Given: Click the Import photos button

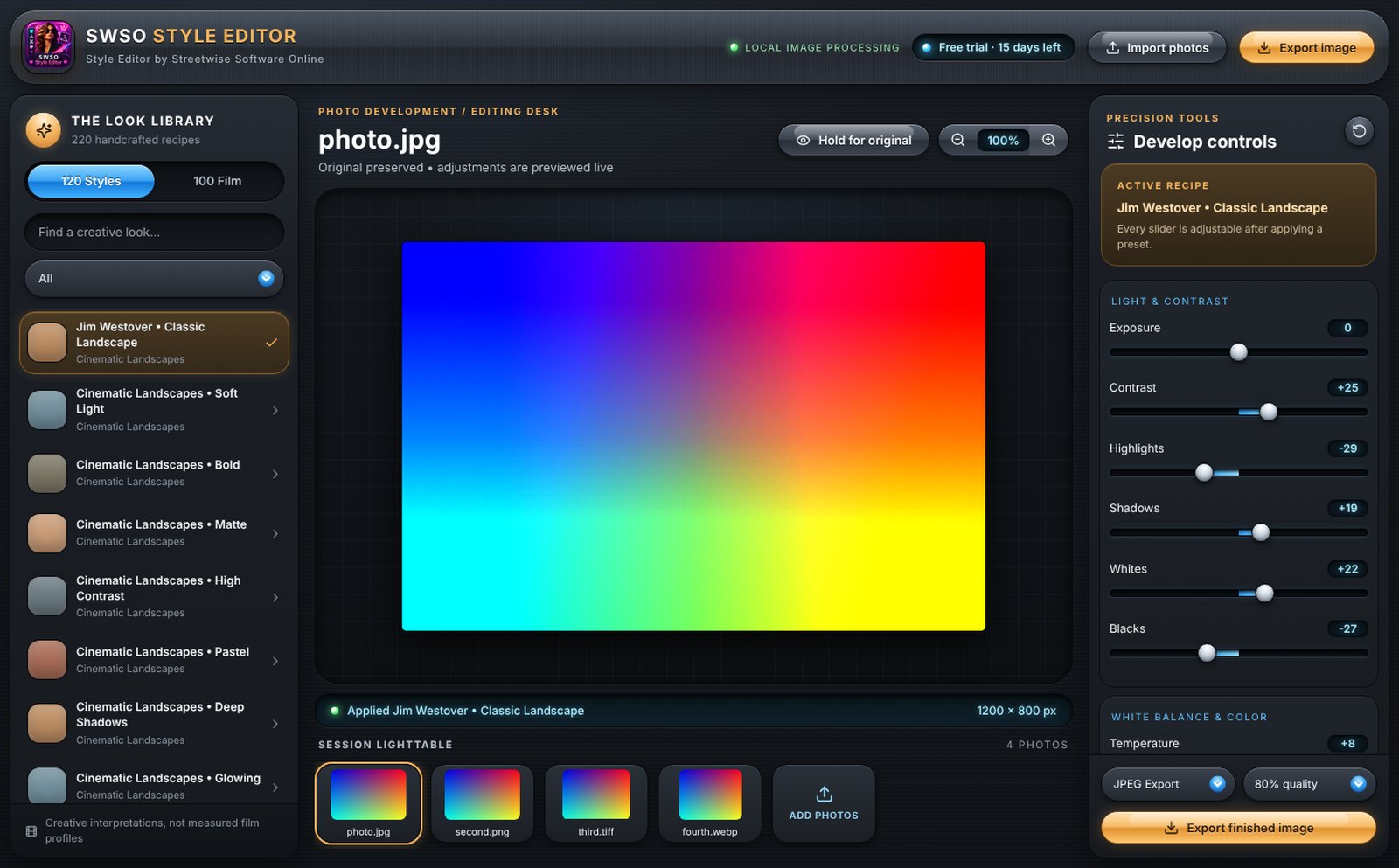Looking at the screenshot, I should [1157, 47].
